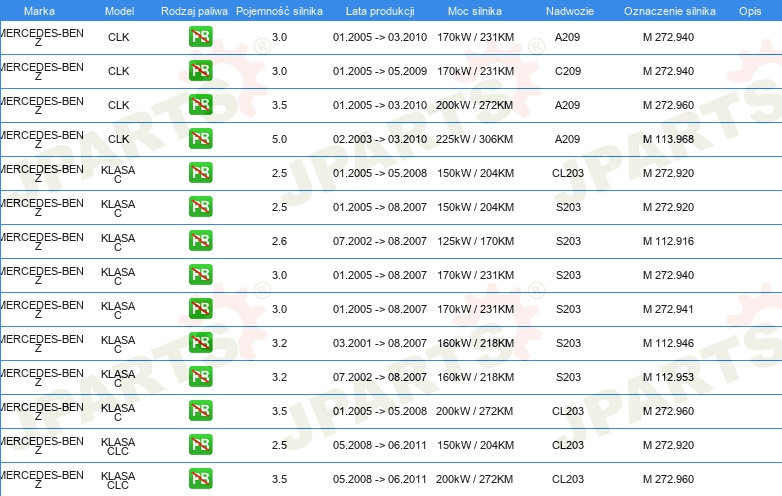Click the Opis column header
The height and width of the screenshot is (496, 782).
point(750,11)
